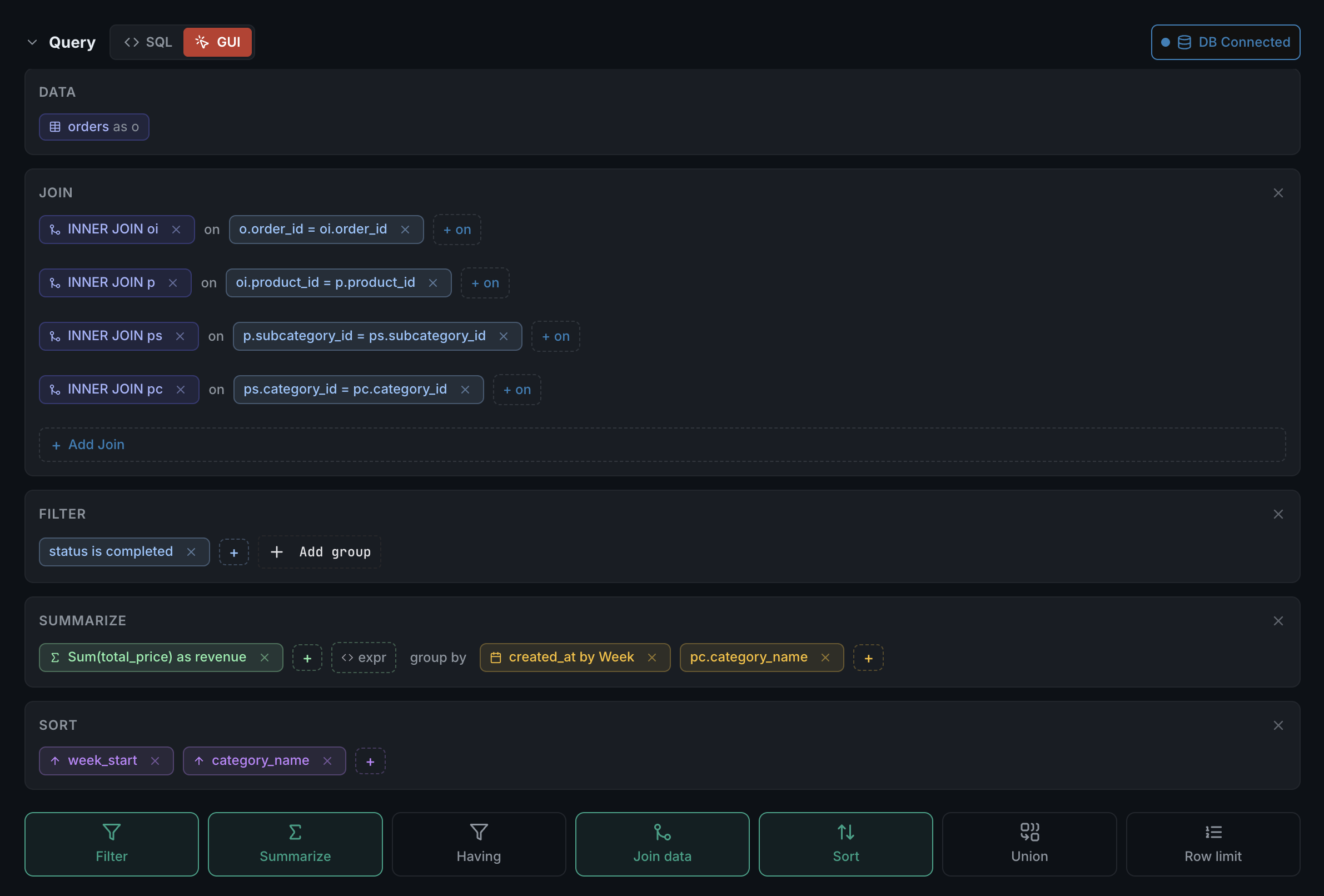
Task: Toggle the category_name sort direction arrow
Action: pos(199,761)
